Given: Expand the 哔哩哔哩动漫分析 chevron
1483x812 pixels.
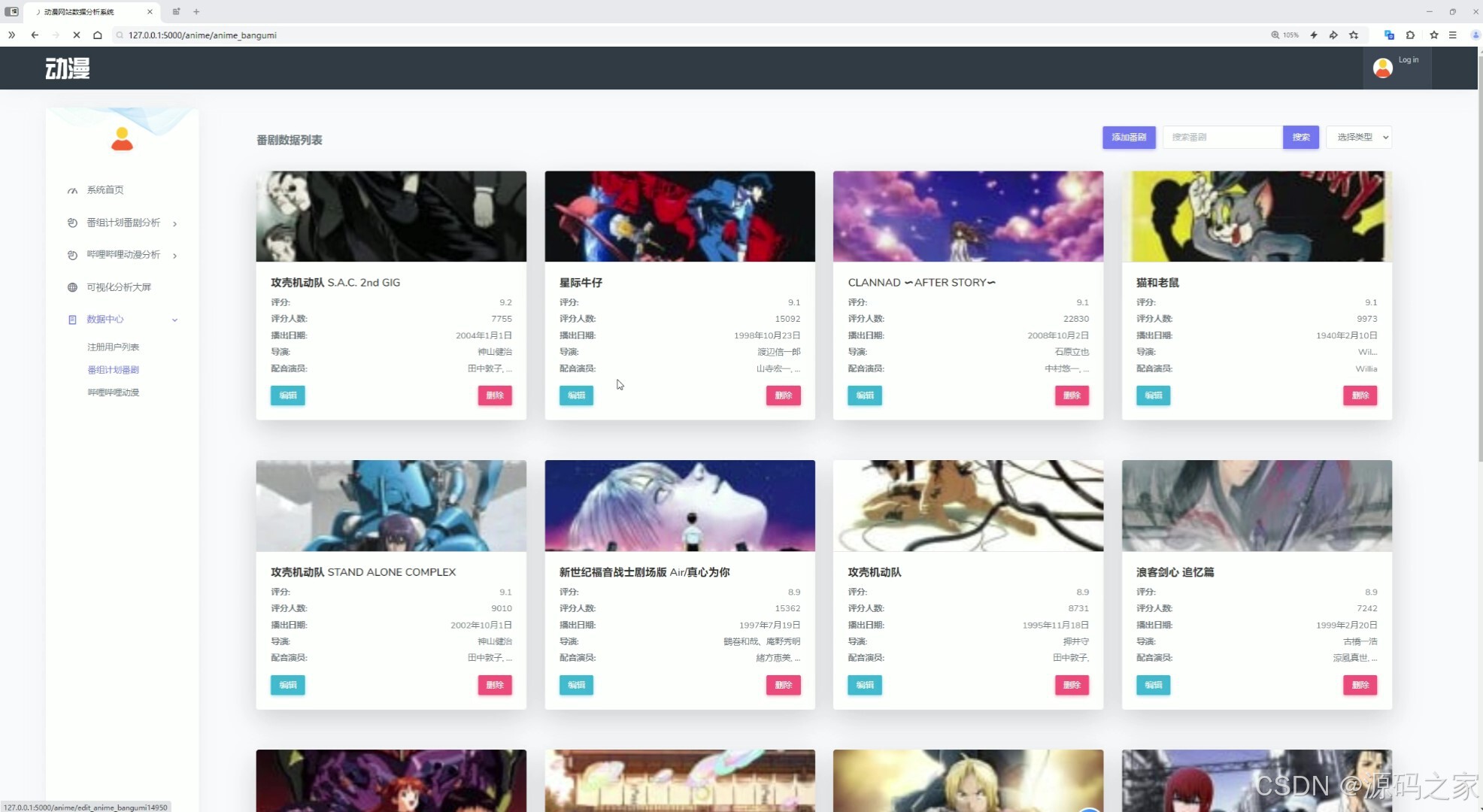Looking at the screenshot, I should 174,256.
